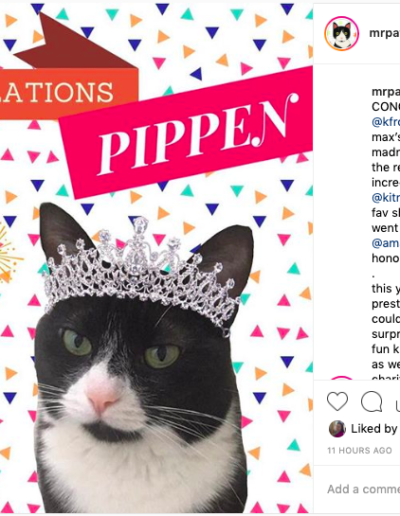
Task: Open the @kitr mention in the caption
Action: [386, 197]
